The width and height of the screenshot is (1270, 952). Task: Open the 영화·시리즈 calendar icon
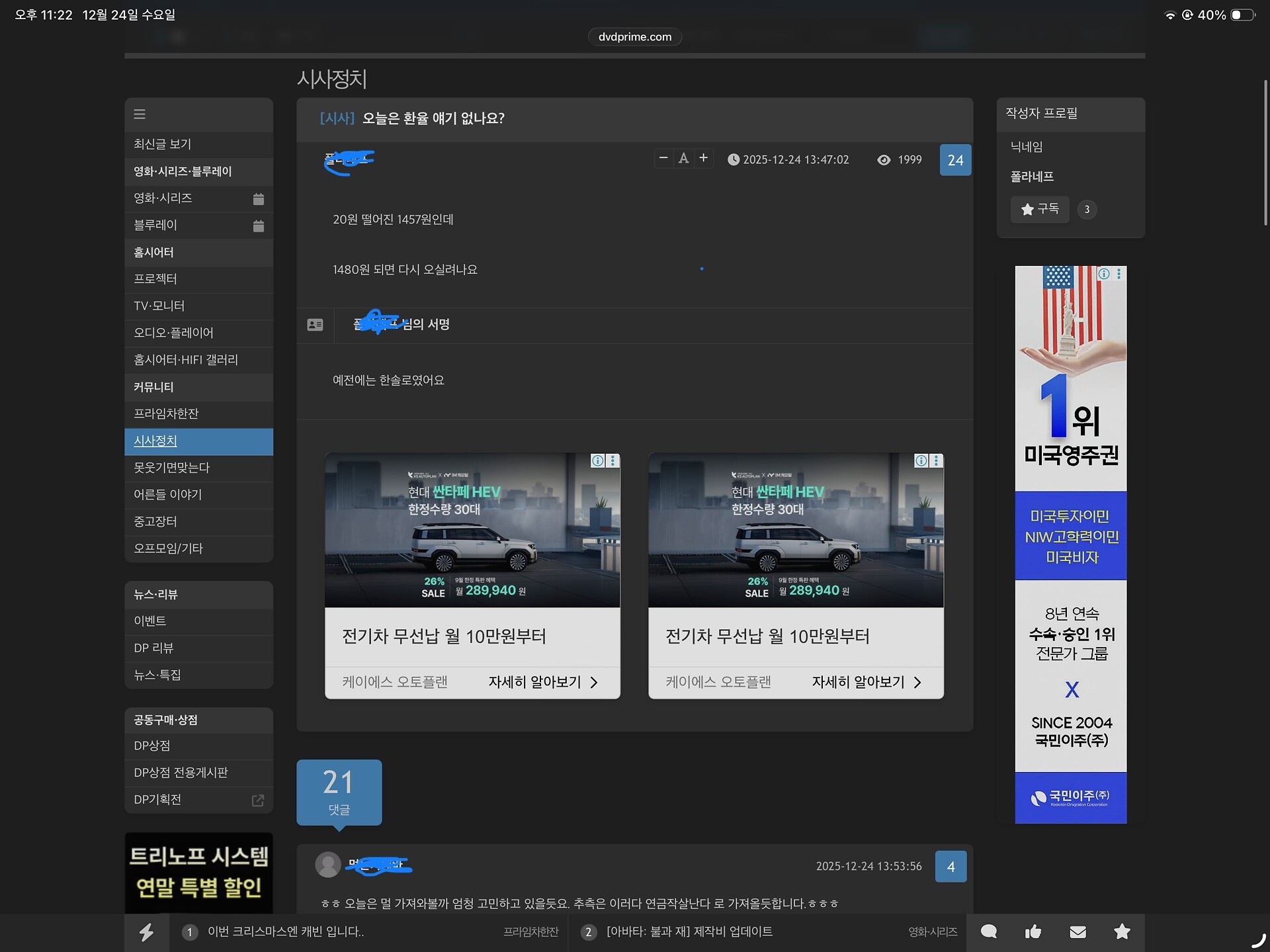pyautogui.click(x=259, y=199)
